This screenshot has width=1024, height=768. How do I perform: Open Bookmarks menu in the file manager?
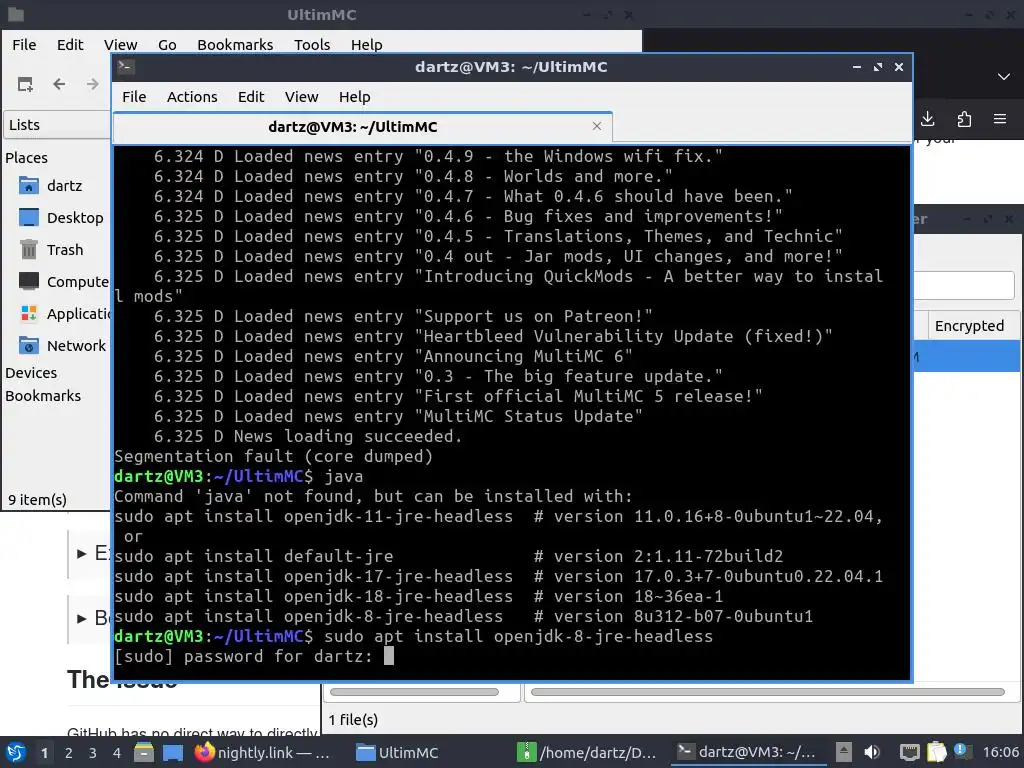[235, 44]
